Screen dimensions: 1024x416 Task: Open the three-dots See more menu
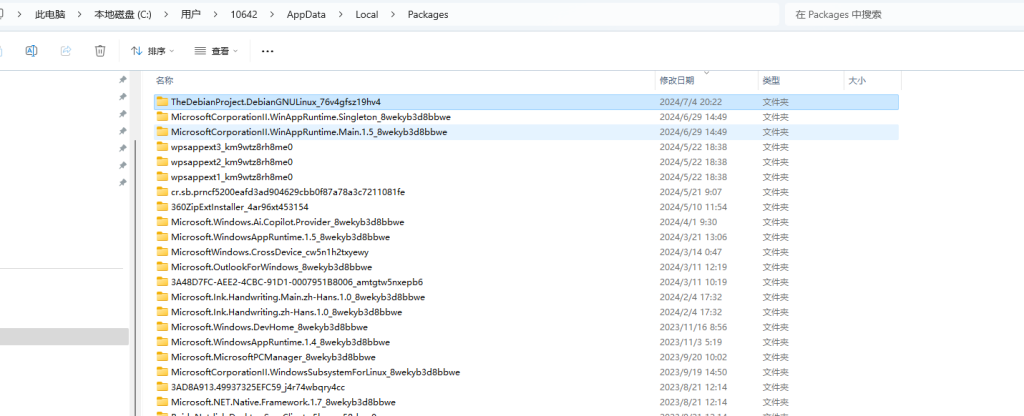[x=267, y=50]
